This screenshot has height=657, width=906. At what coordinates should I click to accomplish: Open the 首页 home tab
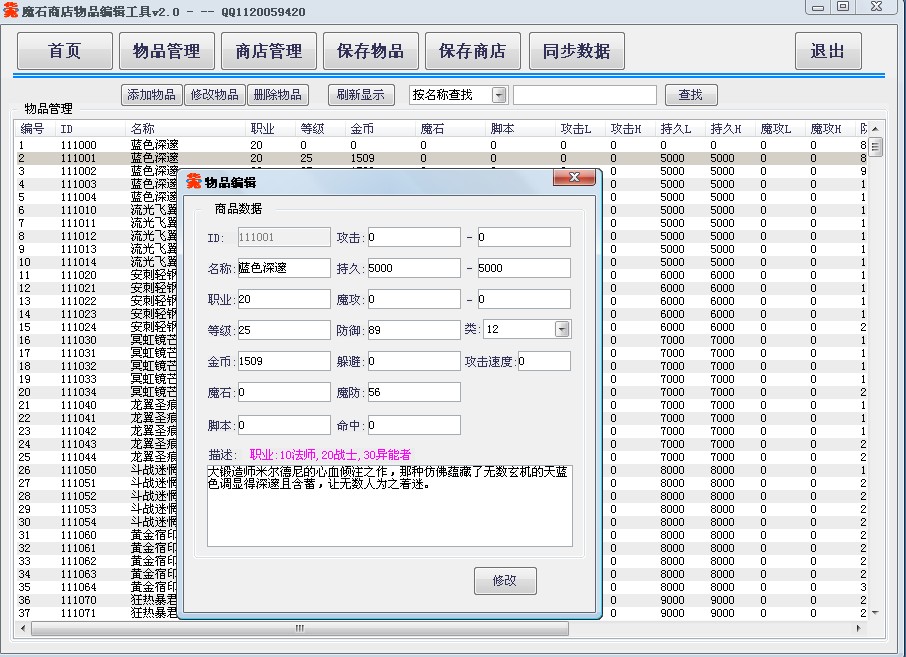(65, 52)
